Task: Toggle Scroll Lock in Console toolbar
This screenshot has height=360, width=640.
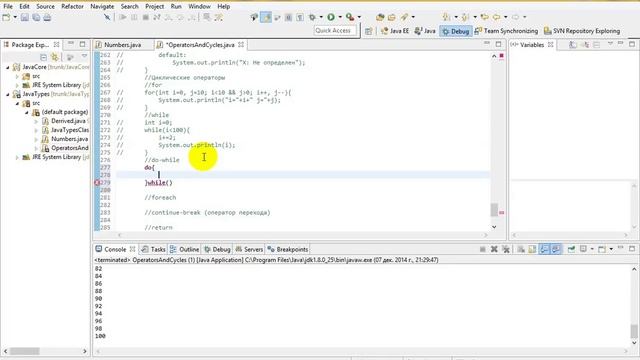Action: tap(532, 249)
